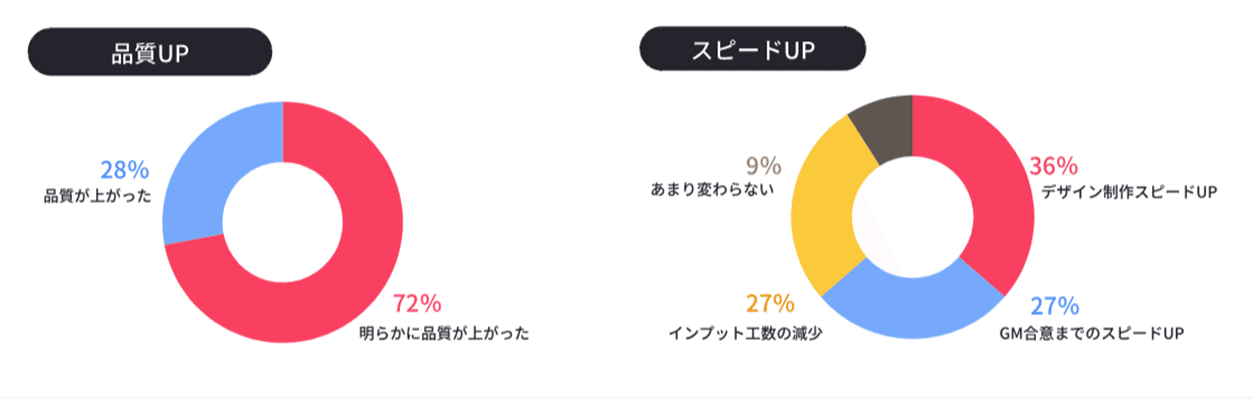This screenshot has width=1253, height=399.
Task: Click the デザイン制作スピードUP label
Action: click(x=1128, y=193)
